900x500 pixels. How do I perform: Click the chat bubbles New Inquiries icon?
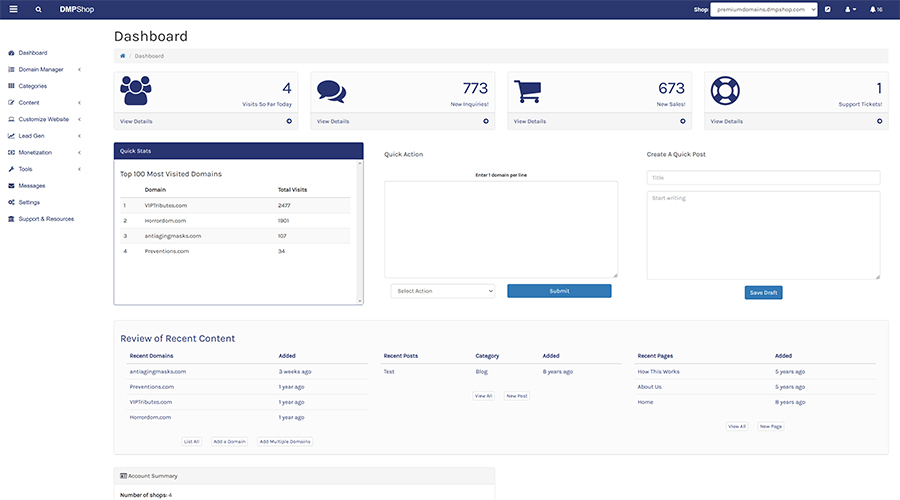(331, 91)
